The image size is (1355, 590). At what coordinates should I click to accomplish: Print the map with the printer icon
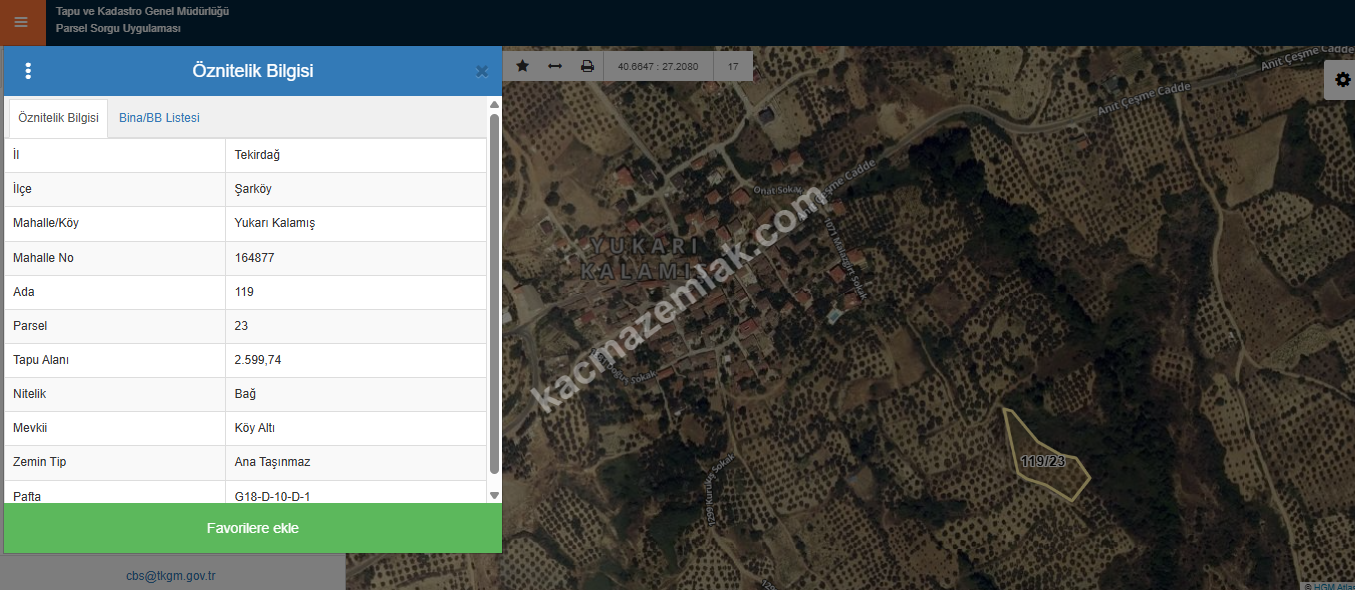coord(587,66)
